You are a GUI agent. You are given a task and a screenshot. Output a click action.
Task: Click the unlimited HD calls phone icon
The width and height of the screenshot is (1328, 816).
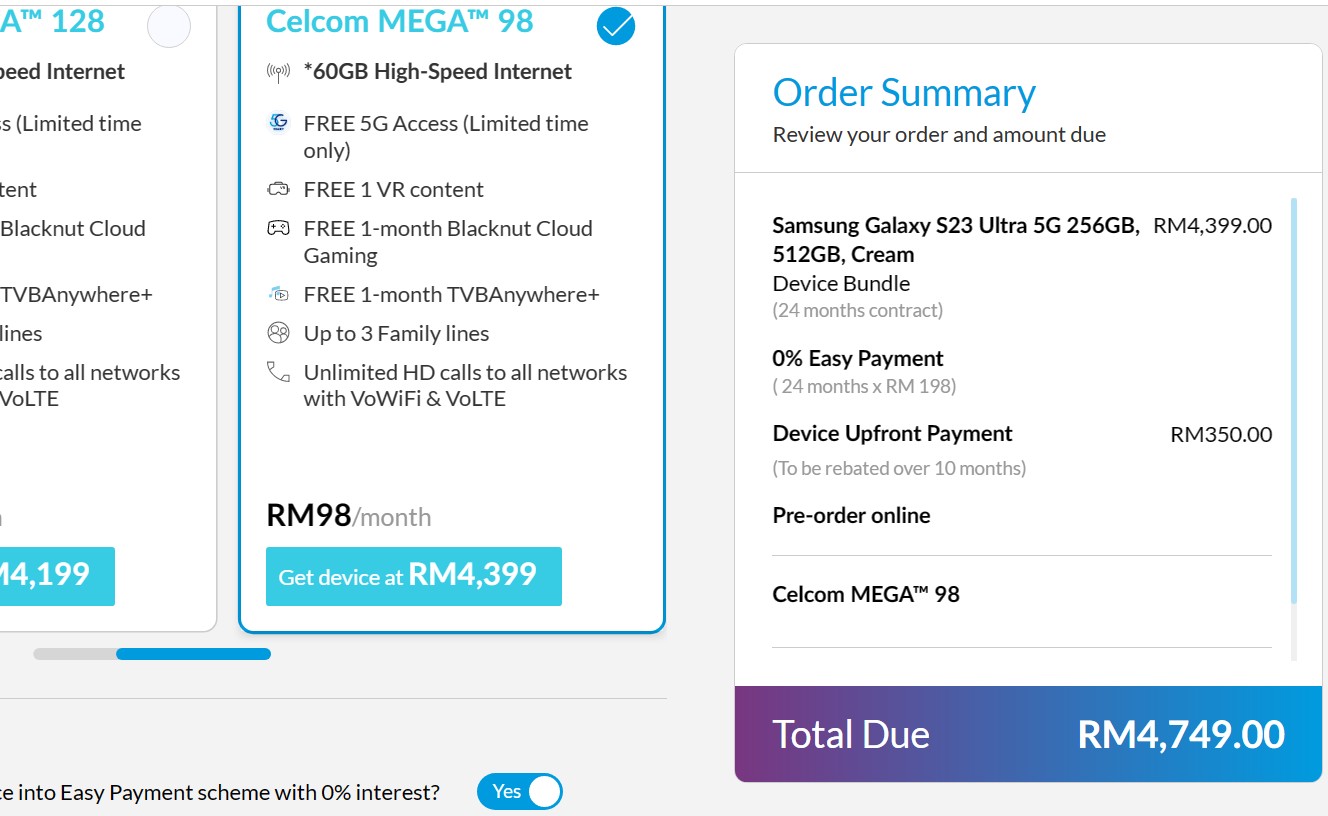click(278, 372)
